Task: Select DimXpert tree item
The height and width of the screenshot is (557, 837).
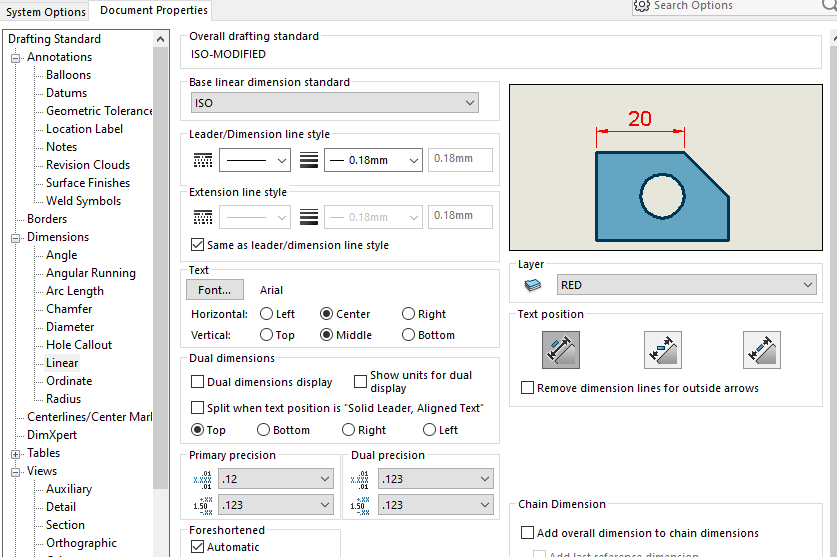Action: pos(52,435)
